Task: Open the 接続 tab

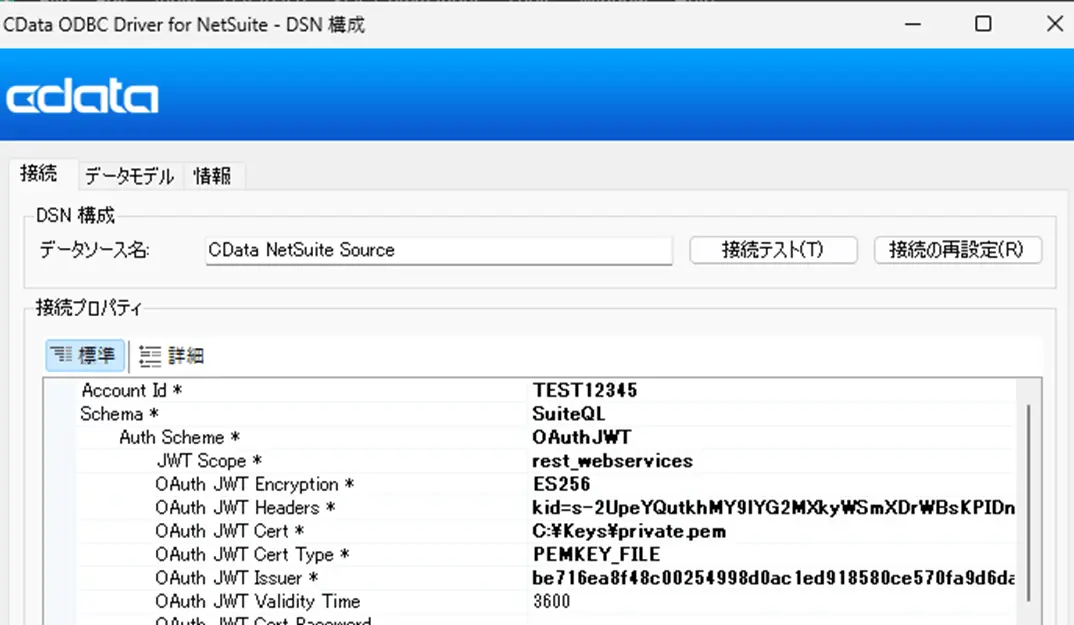Action: [x=39, y=174]
